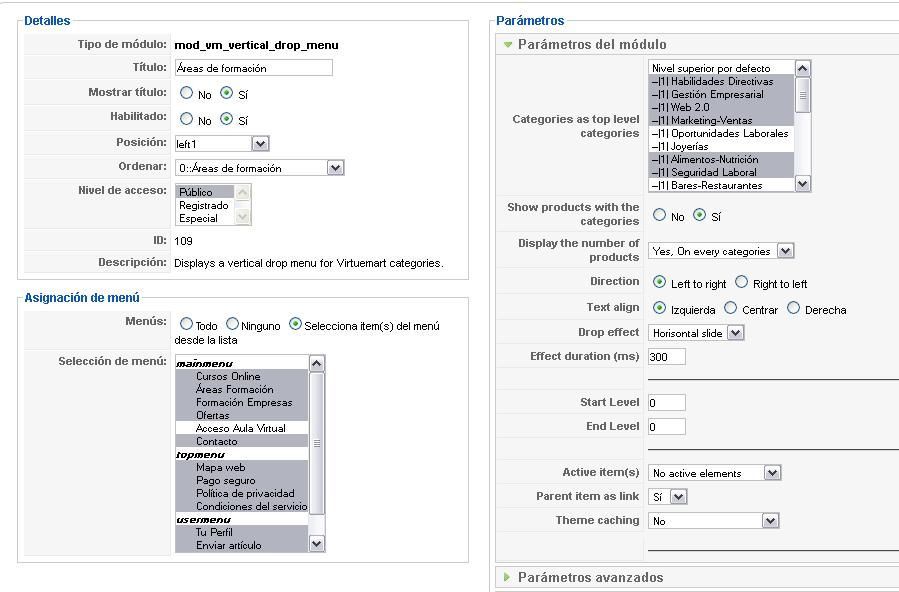
Task: Set Show products with categories to Sí
Action: 699,215
